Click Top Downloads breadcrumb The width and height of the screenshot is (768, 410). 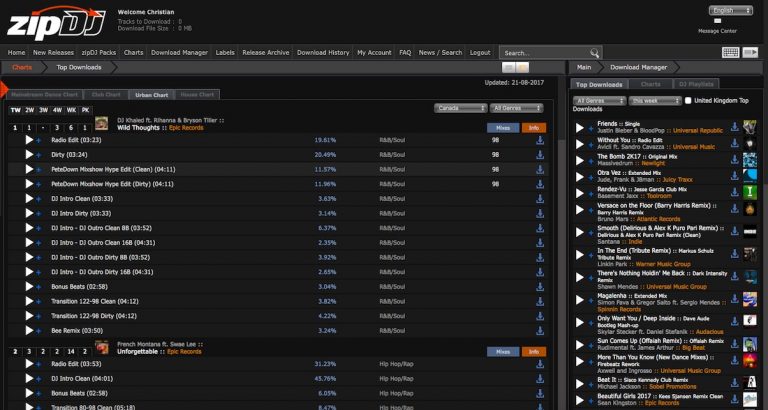[x=79, y=68]
